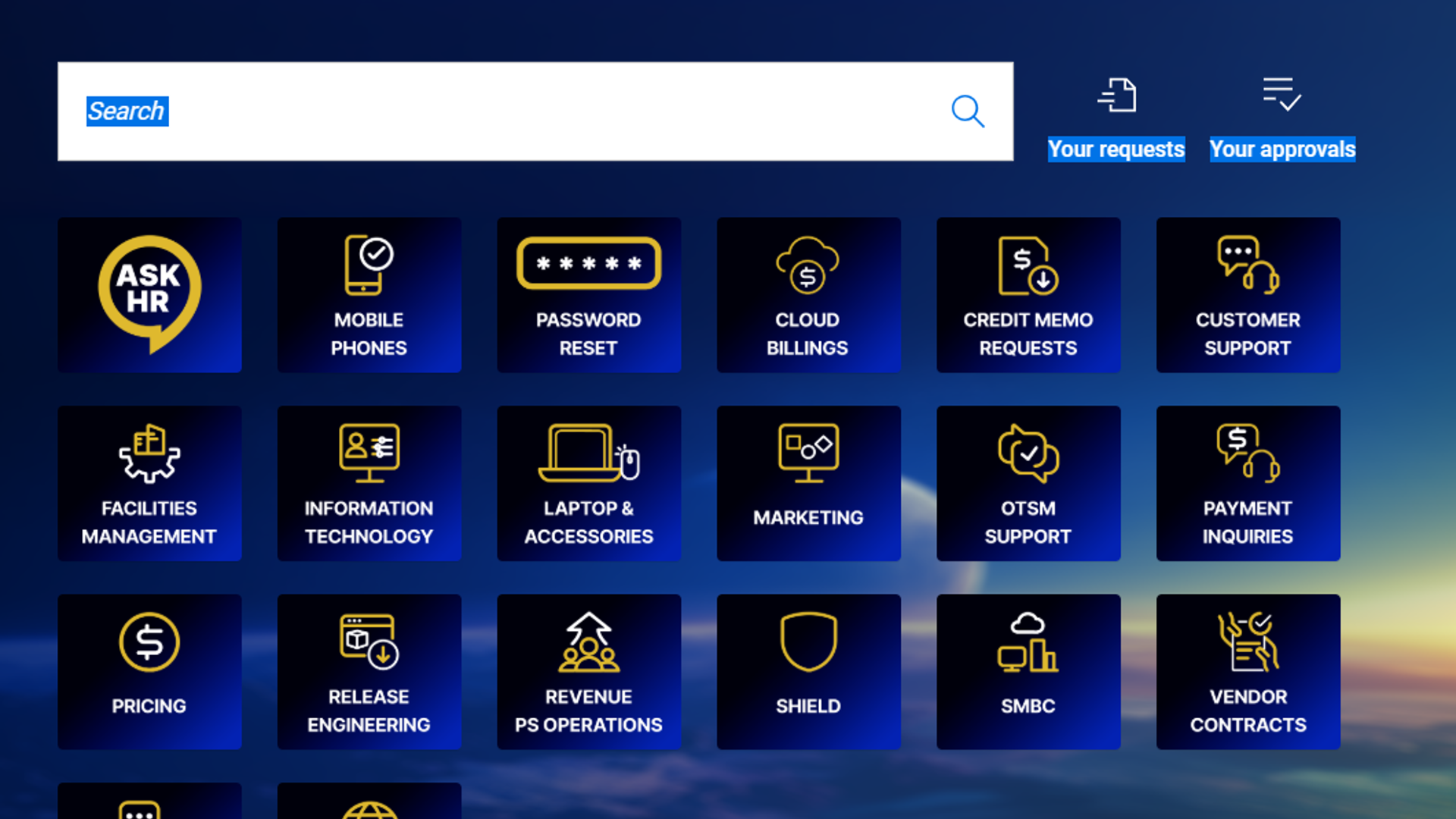Open the Customer Support tile
The width and height of the screenshot is (1456, 819).
point(1248,295)
